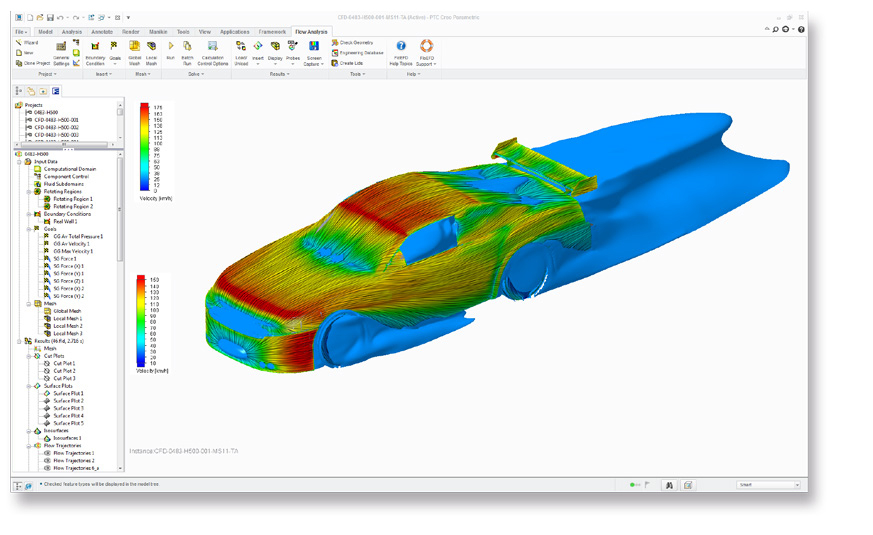The width and height of the screenshot is (873, 535).
Task: Run Check Geometry
Action: (352, 42)
